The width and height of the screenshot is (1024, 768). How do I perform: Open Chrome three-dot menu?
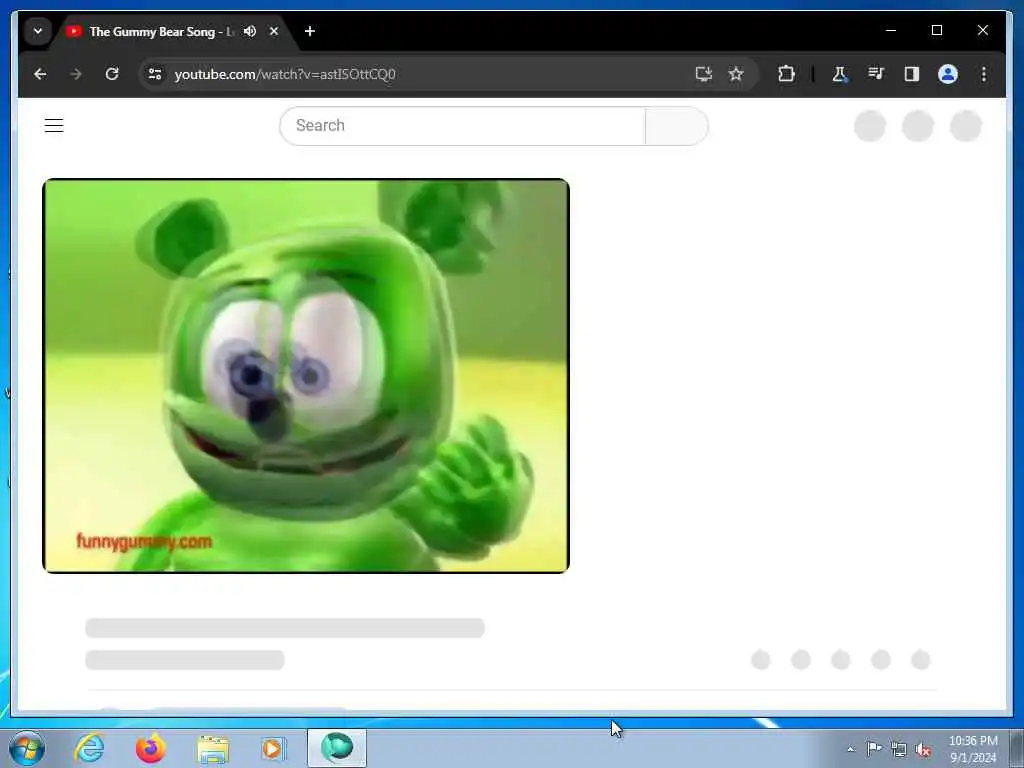pos(984,74)
